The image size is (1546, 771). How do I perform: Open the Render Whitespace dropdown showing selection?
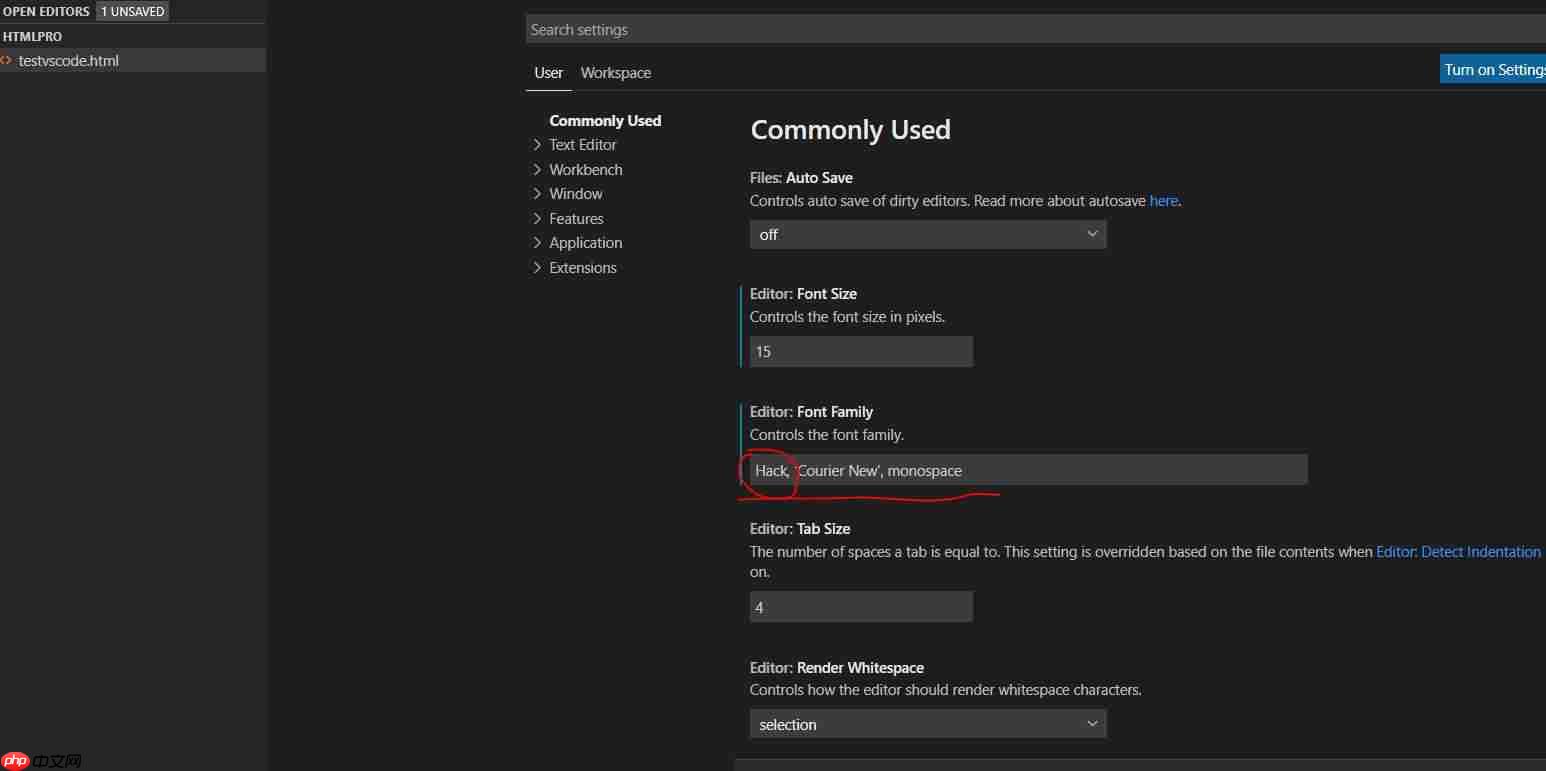[x=928, y=724]
